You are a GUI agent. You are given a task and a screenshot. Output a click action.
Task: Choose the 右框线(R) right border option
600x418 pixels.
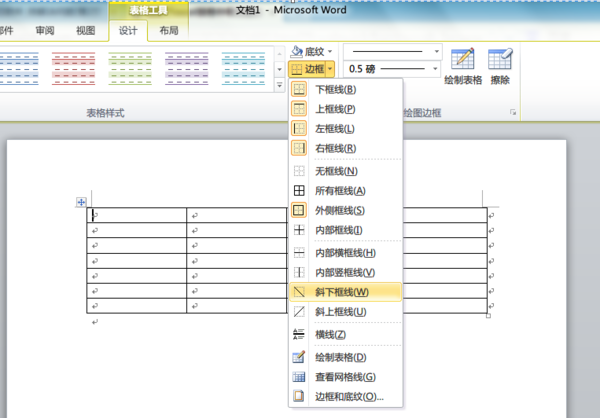pos(346,148)
